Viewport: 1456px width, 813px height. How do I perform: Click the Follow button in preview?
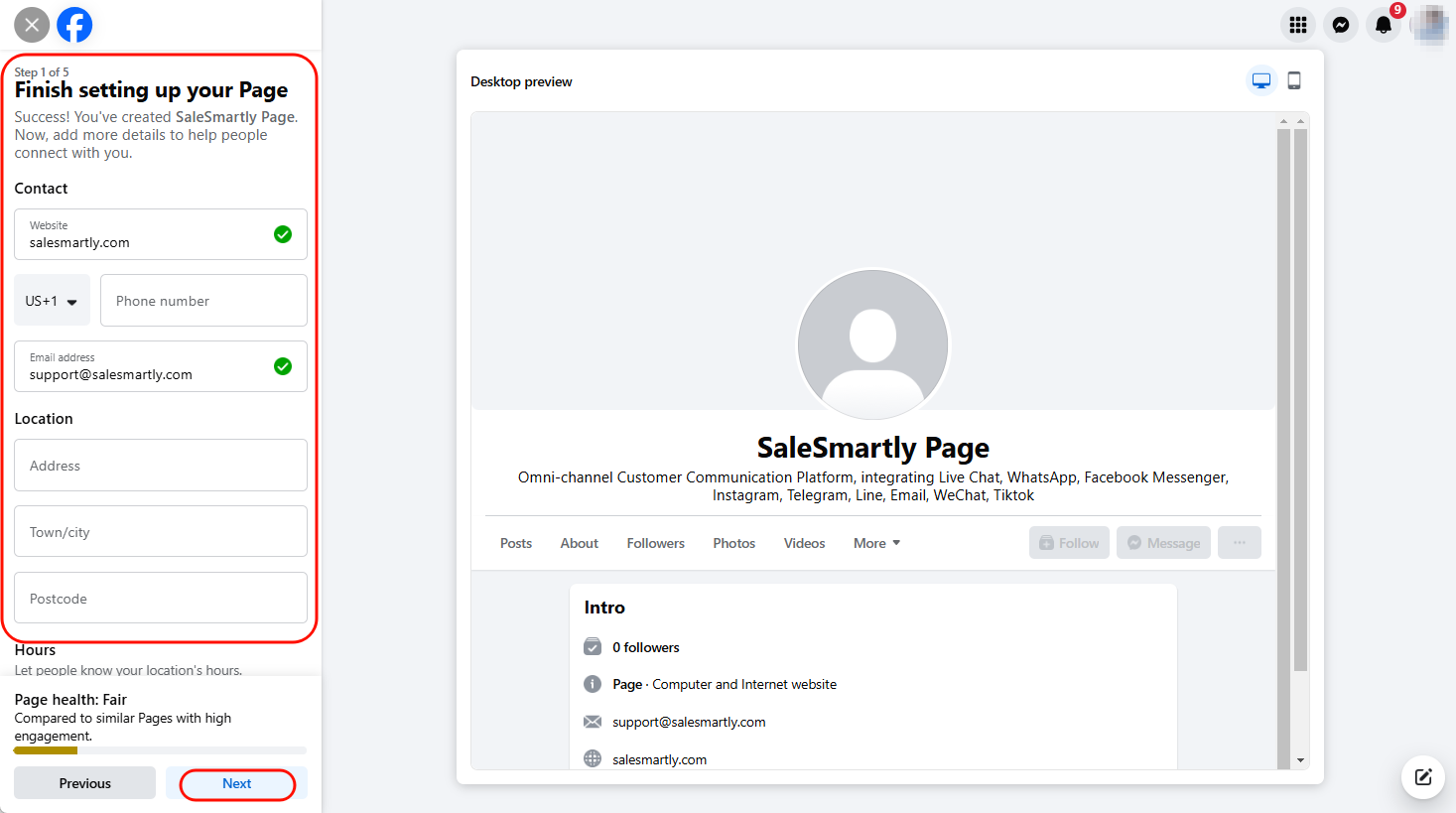pos(1069,543)
